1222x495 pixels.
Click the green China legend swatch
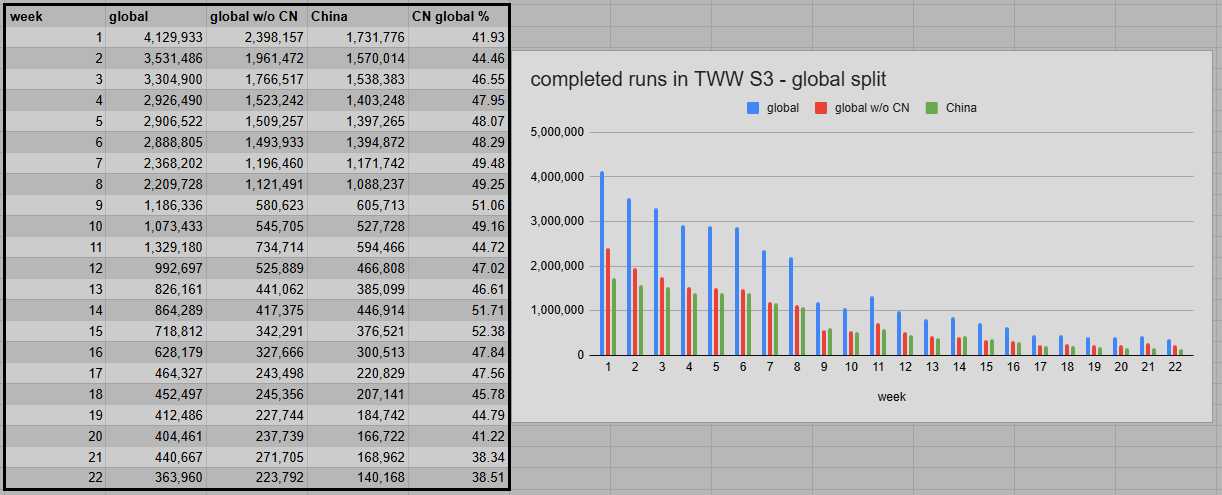932,108
